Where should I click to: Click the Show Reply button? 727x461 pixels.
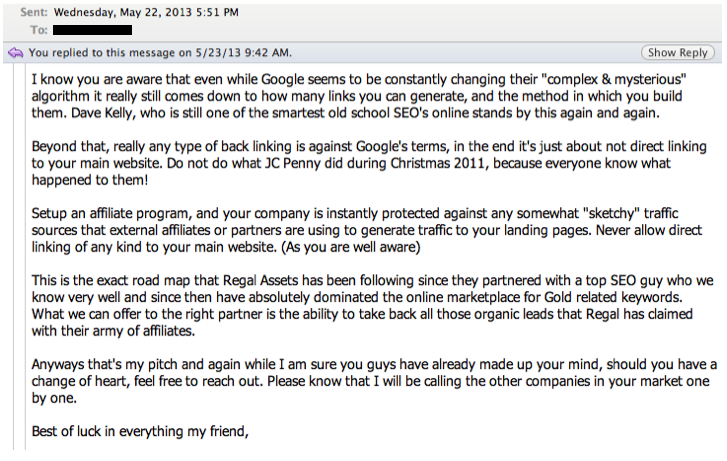click(x=677, y=52)
